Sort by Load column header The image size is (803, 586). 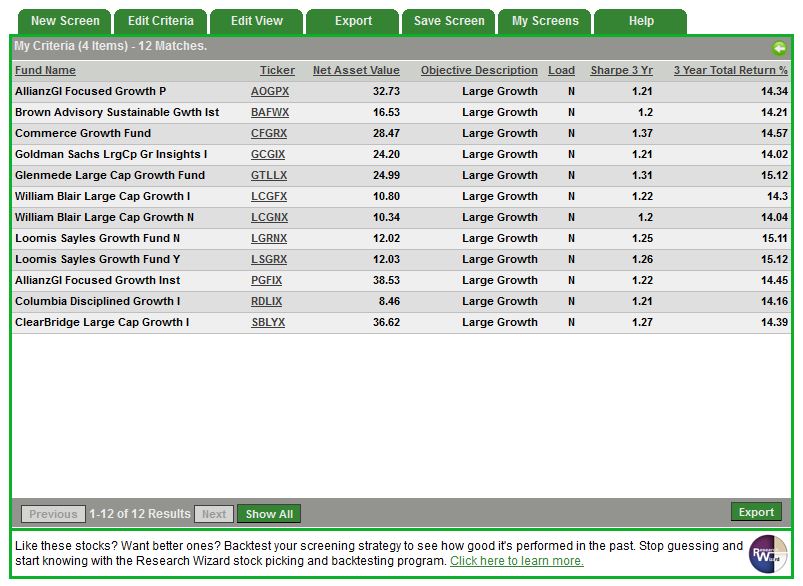tap(561, 70)
